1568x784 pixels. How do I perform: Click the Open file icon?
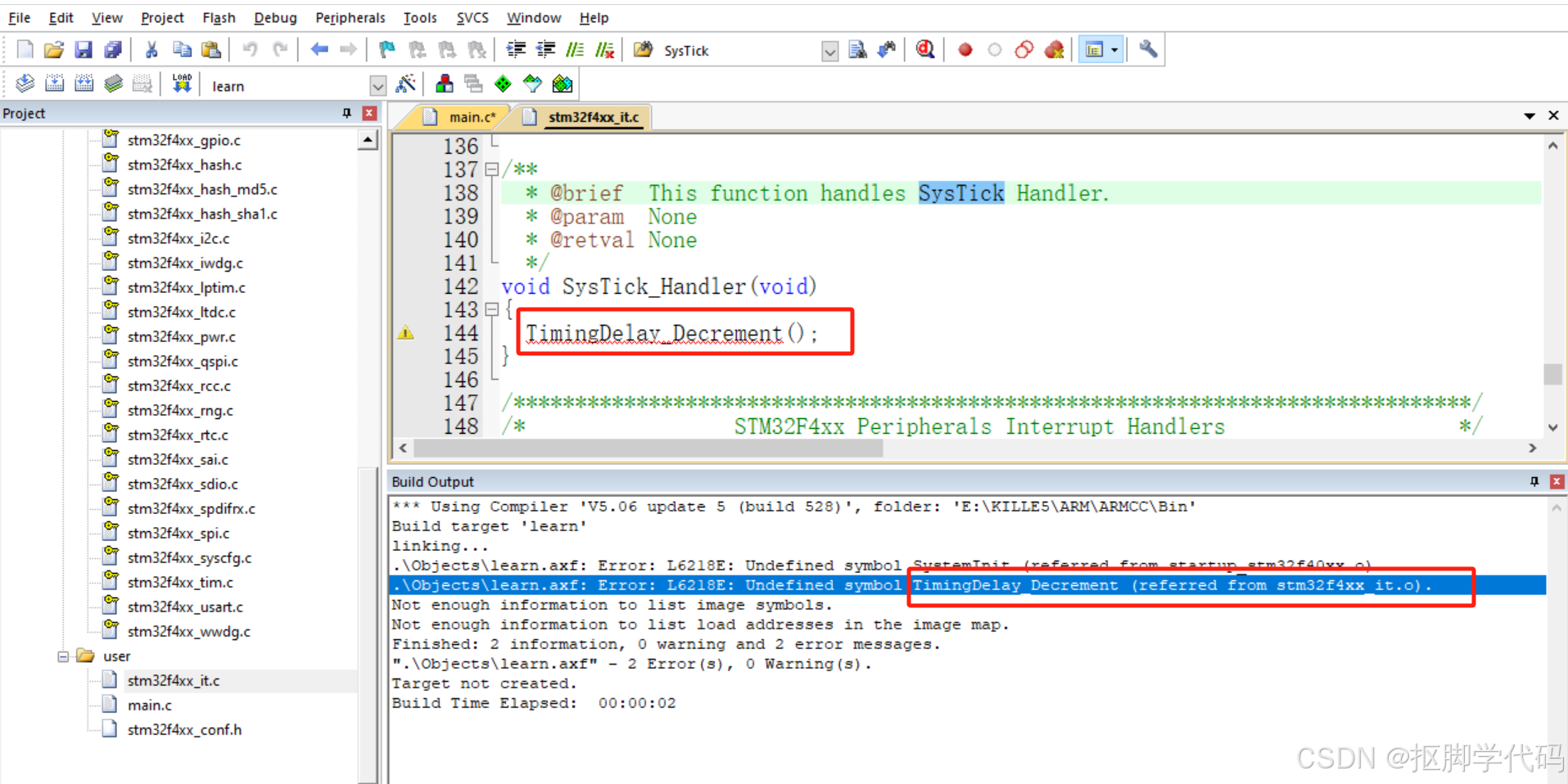(x=54, y=50)
